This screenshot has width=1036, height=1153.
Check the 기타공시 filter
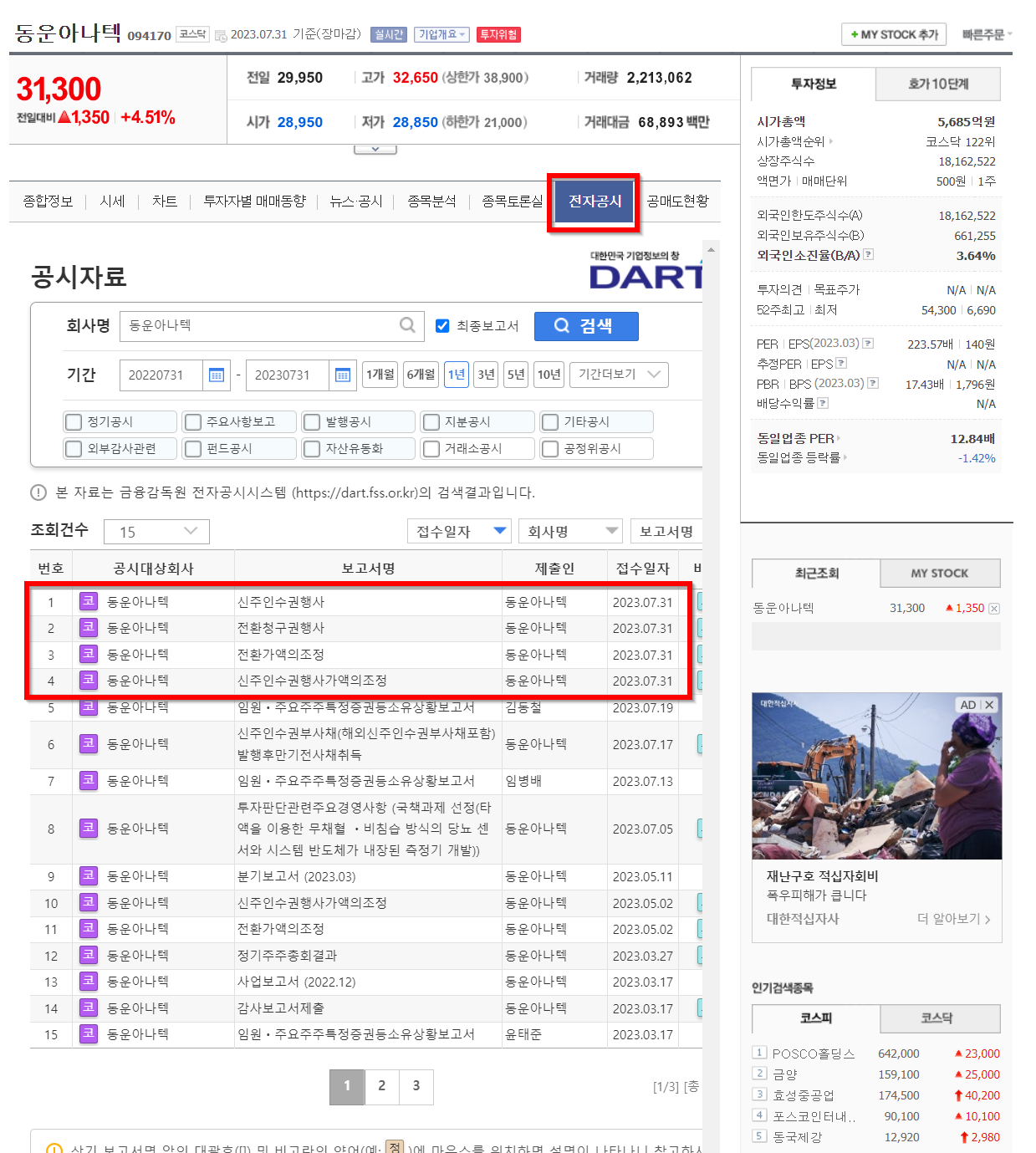tap(550, 422)
